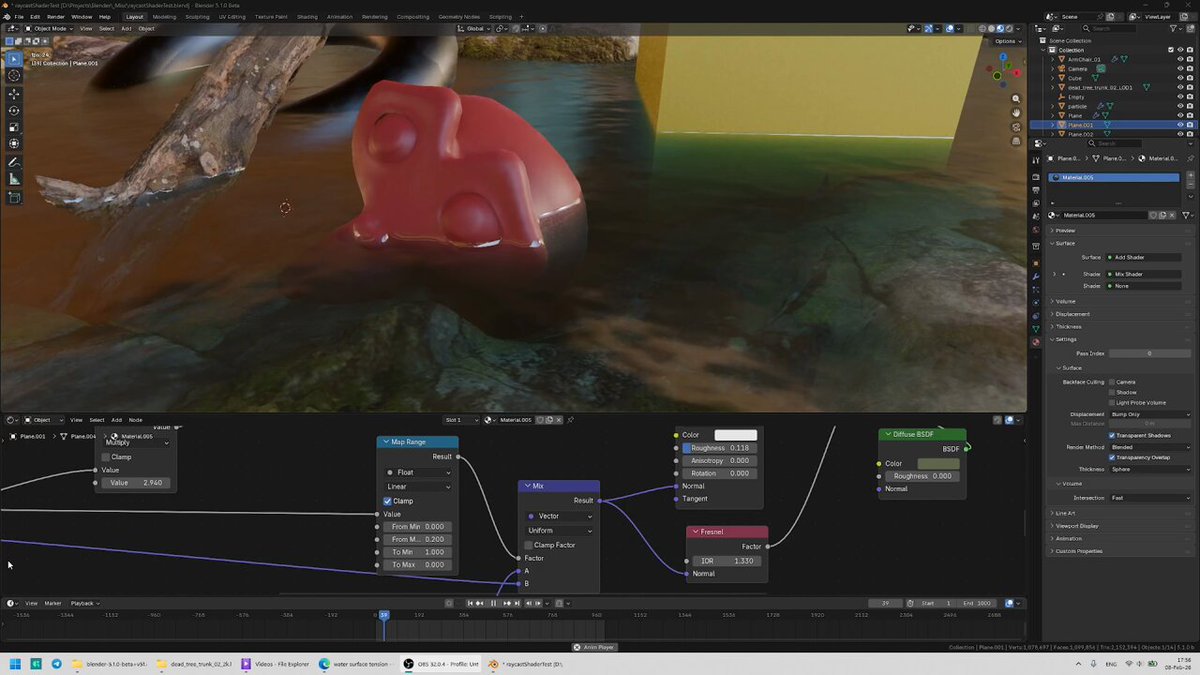
Task: Open the Object Mode dropdown
Action: (x=49, y=29)
